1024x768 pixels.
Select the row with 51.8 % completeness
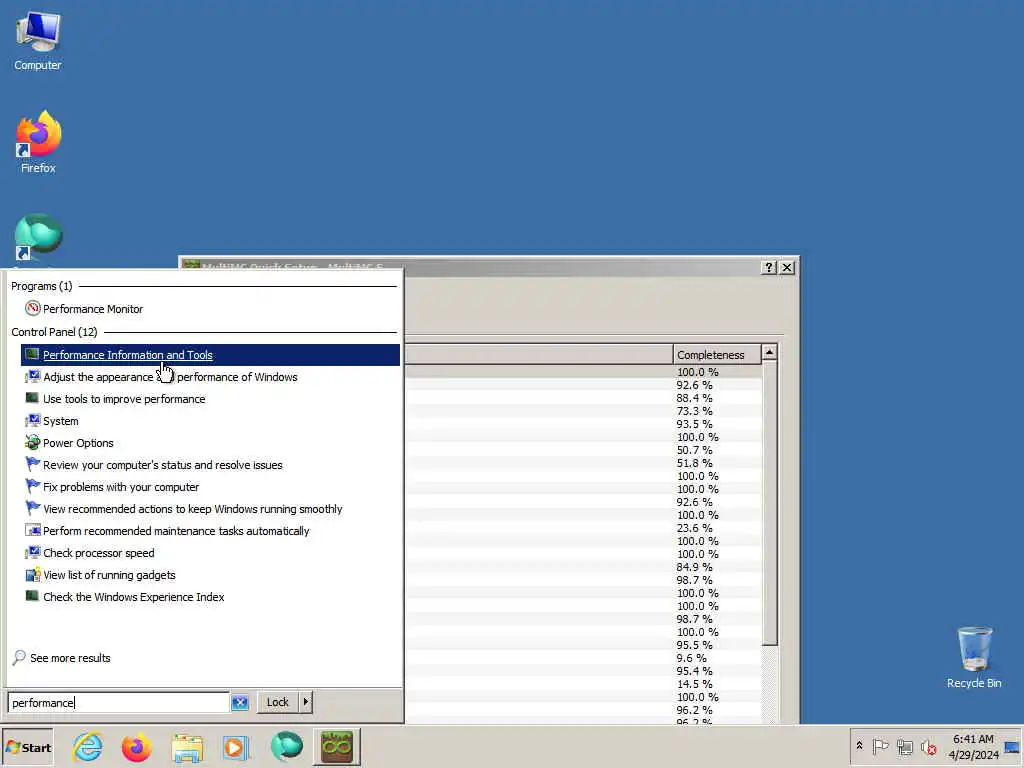click(x=583, y=463)
